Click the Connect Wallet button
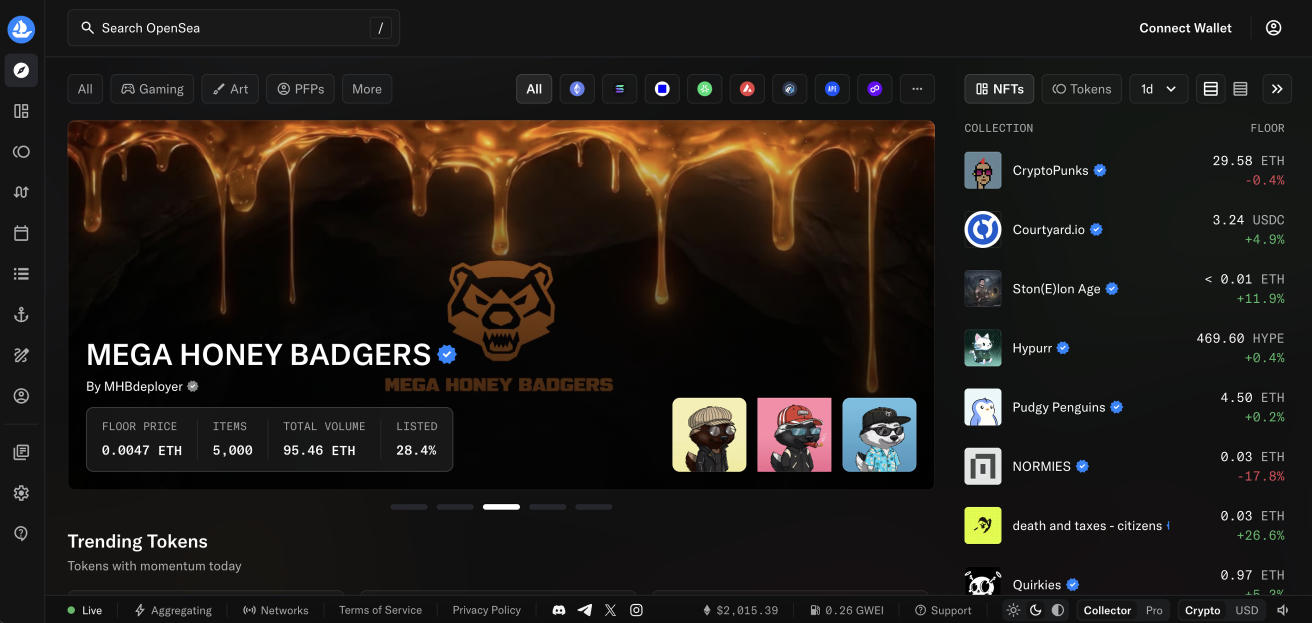 pyautogui.click(x=1185, y=28)
